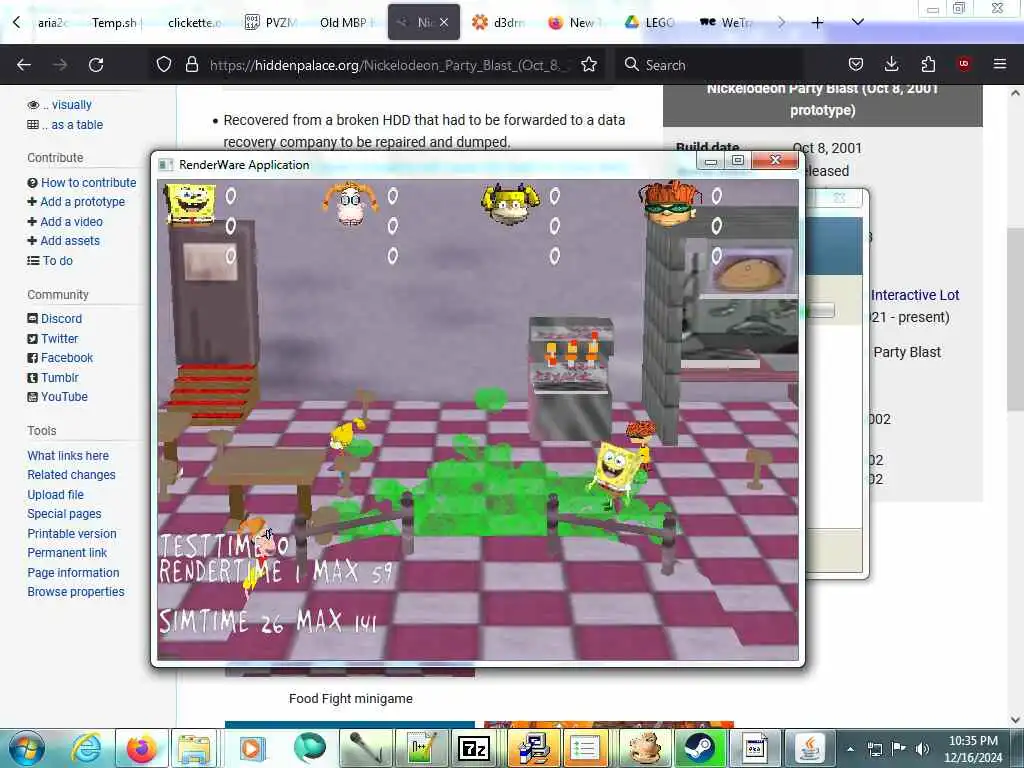1024x768 pixels.
Task: Copy the Permanent link entry
Action: tap(67, 552)
